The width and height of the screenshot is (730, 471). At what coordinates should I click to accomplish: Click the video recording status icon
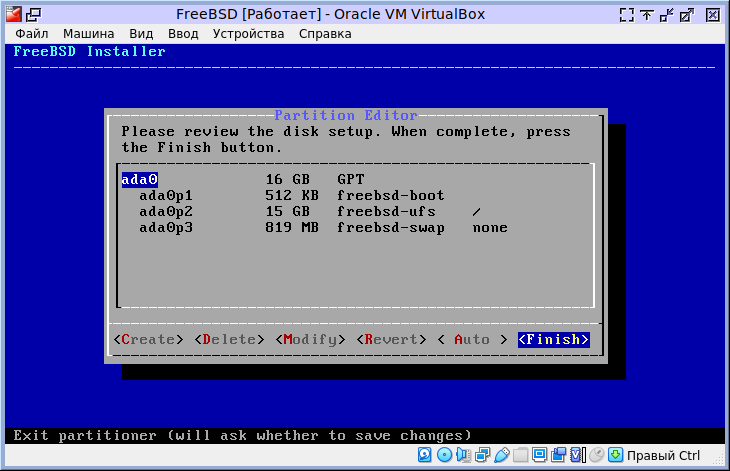pyautogui.click(x=558, y=455)
